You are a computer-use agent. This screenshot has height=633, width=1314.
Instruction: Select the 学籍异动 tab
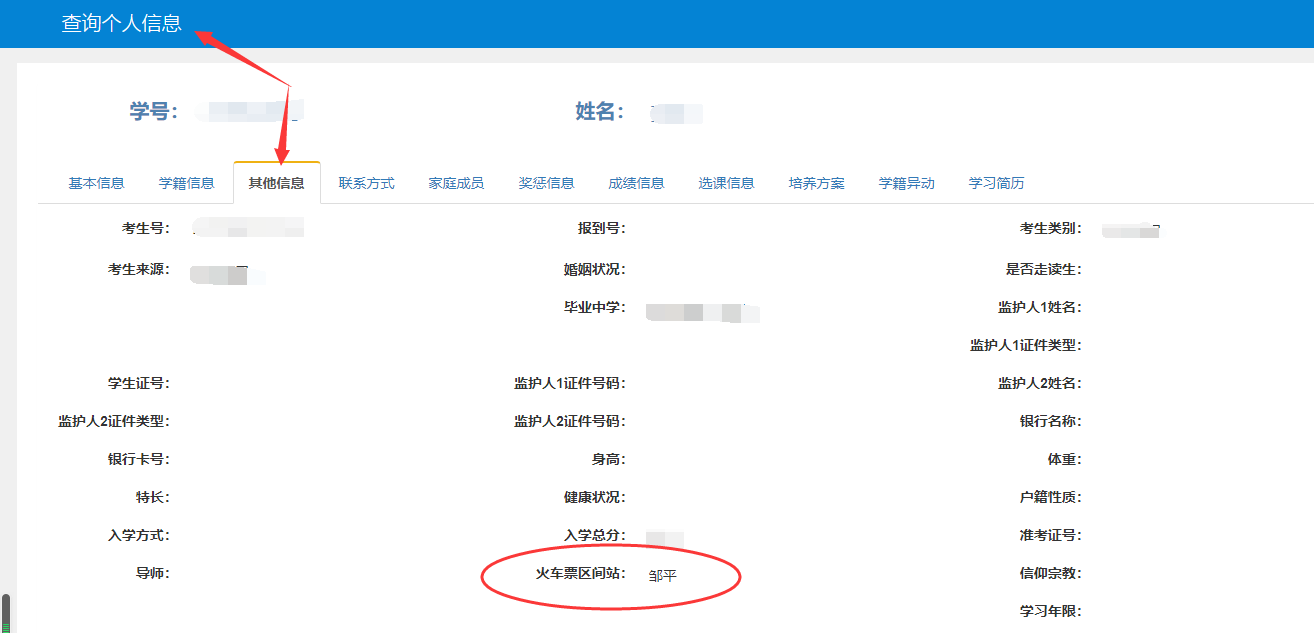tap(906, 183)
